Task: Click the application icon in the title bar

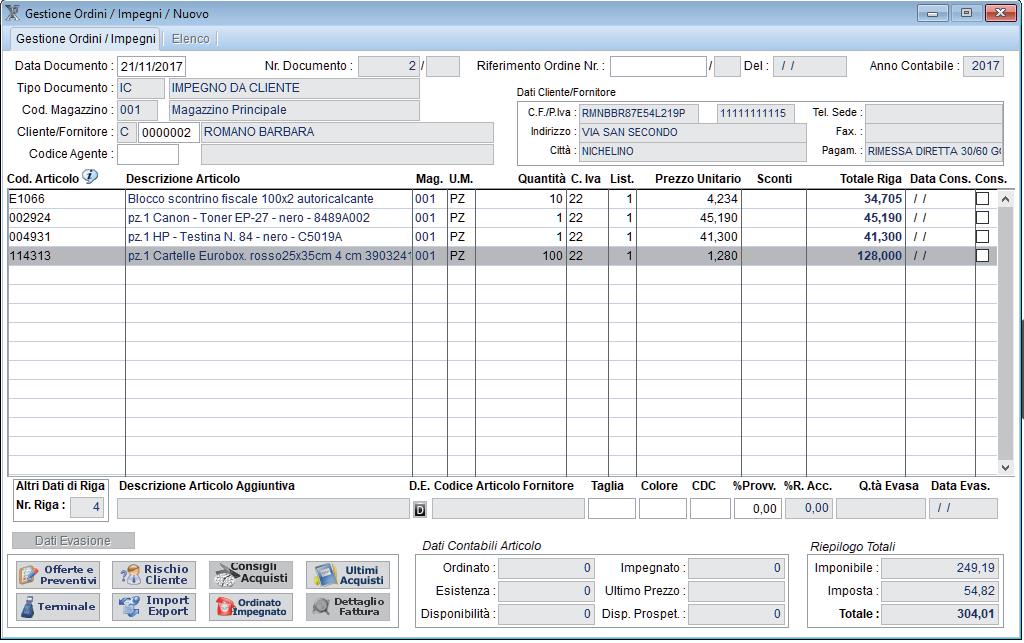Action: [x=12, y=13]
